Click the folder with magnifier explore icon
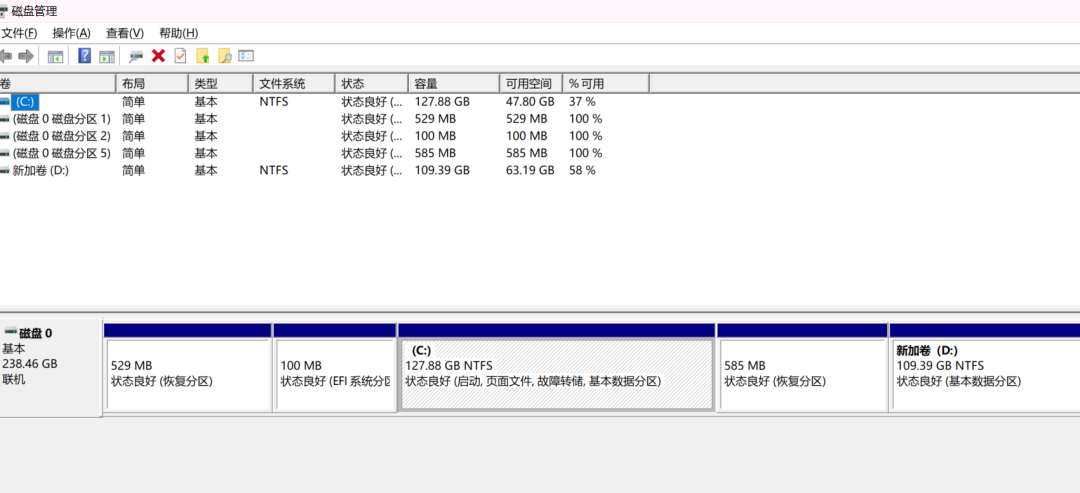Viewport: 1080px width, 493px height. click(225, 56)
